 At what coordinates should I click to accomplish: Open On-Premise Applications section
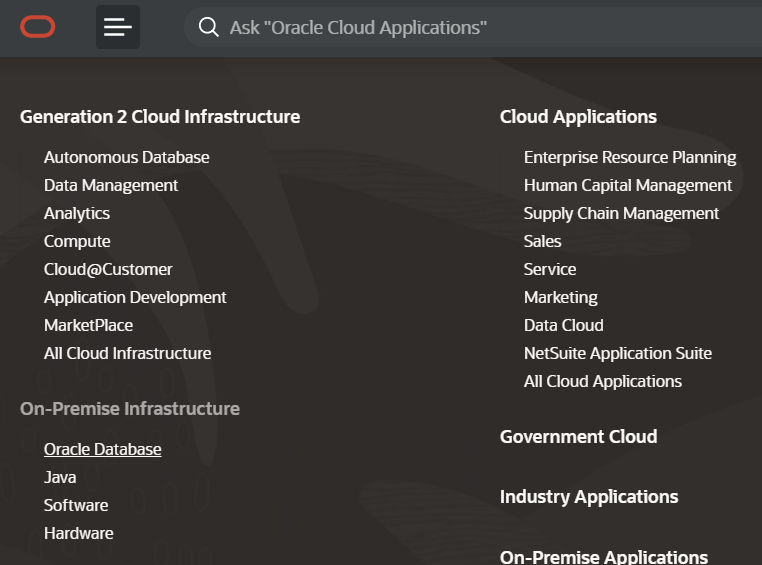click(x=604, y=557)
